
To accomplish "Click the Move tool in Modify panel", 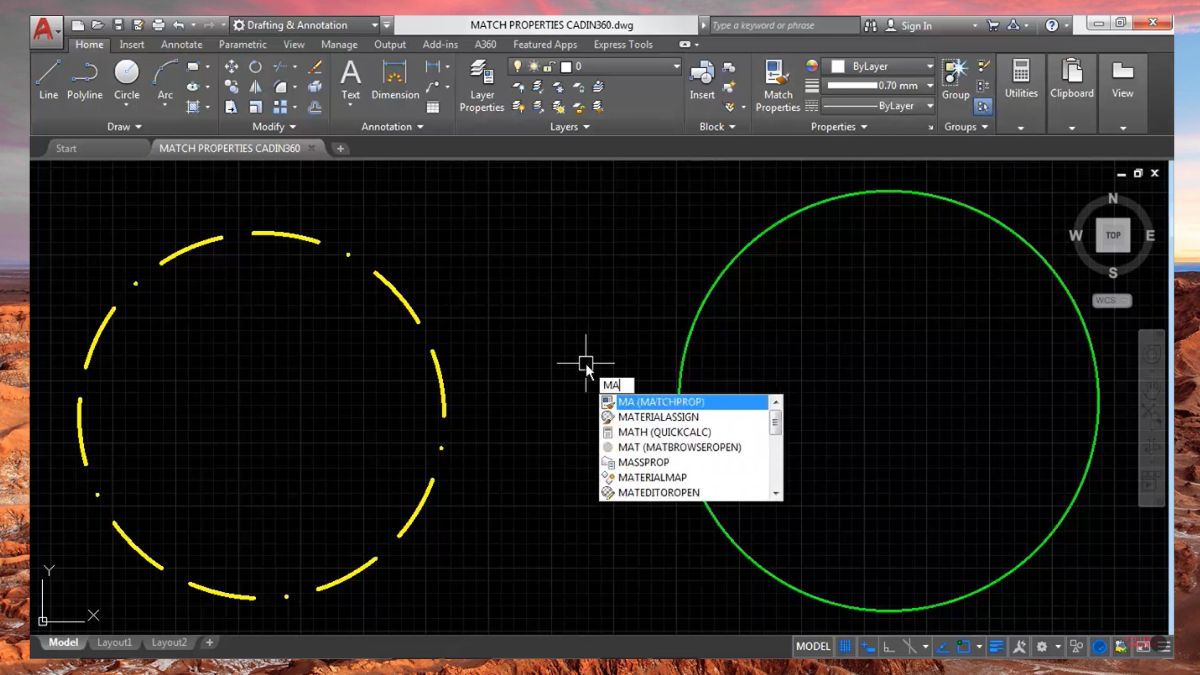I will [x=231, y=67].
